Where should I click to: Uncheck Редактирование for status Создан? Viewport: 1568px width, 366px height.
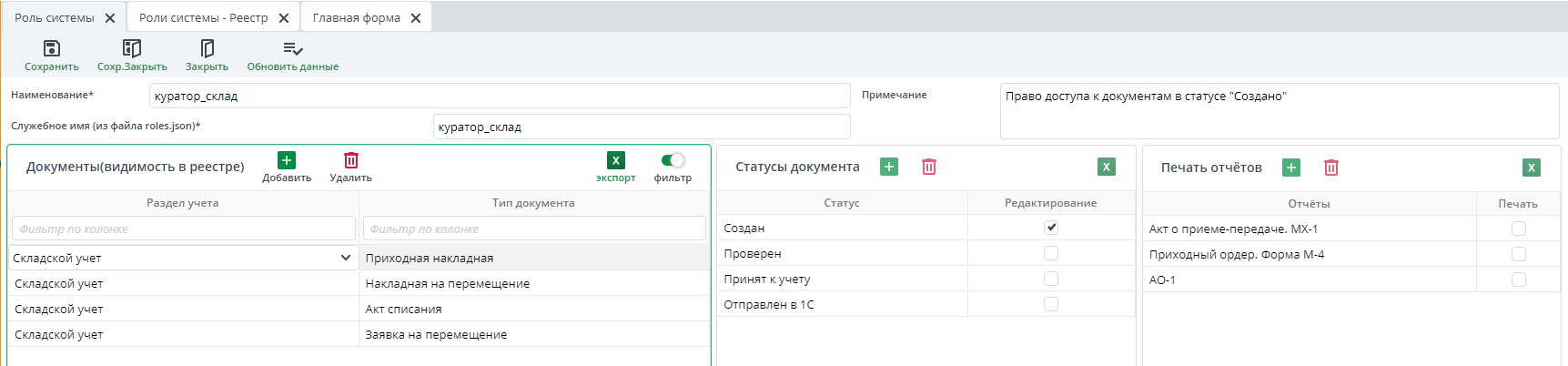(1051, 228)
